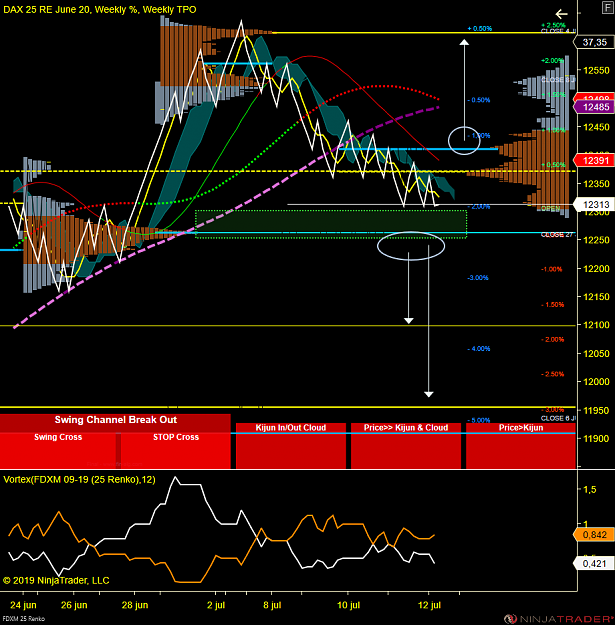The width and height of the screenshot is (615, 625).
Task: Click the CLOSE 27 level label
Action: (556, 234)
